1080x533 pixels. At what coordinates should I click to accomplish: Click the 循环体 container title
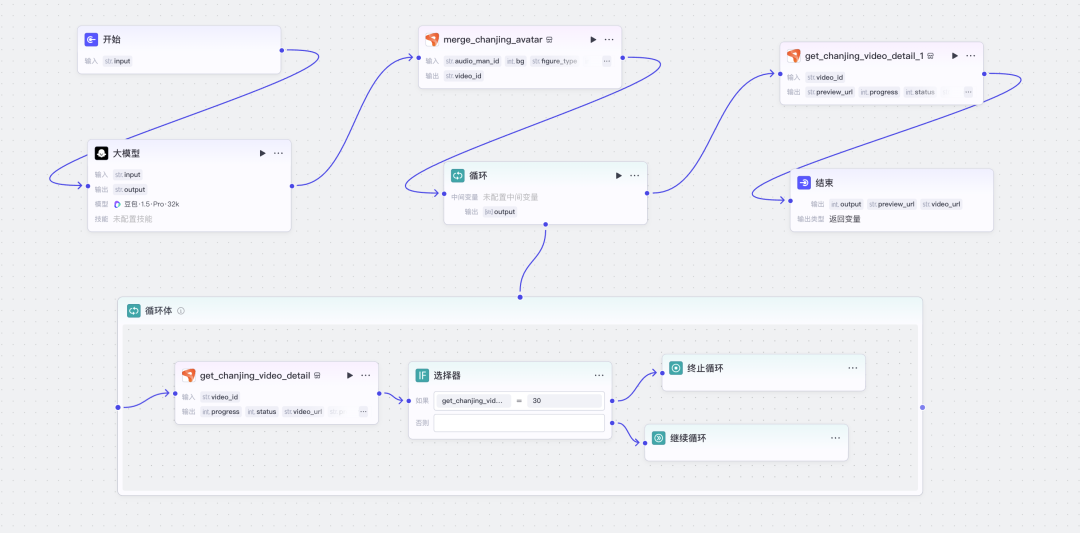point(158,311)
